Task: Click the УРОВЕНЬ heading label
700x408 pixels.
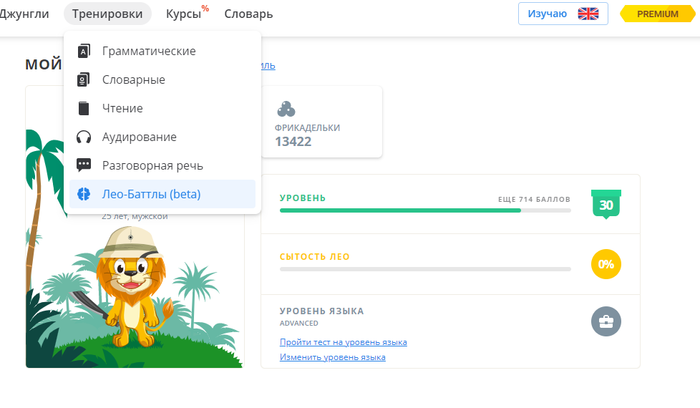Action: pos(303,198)
